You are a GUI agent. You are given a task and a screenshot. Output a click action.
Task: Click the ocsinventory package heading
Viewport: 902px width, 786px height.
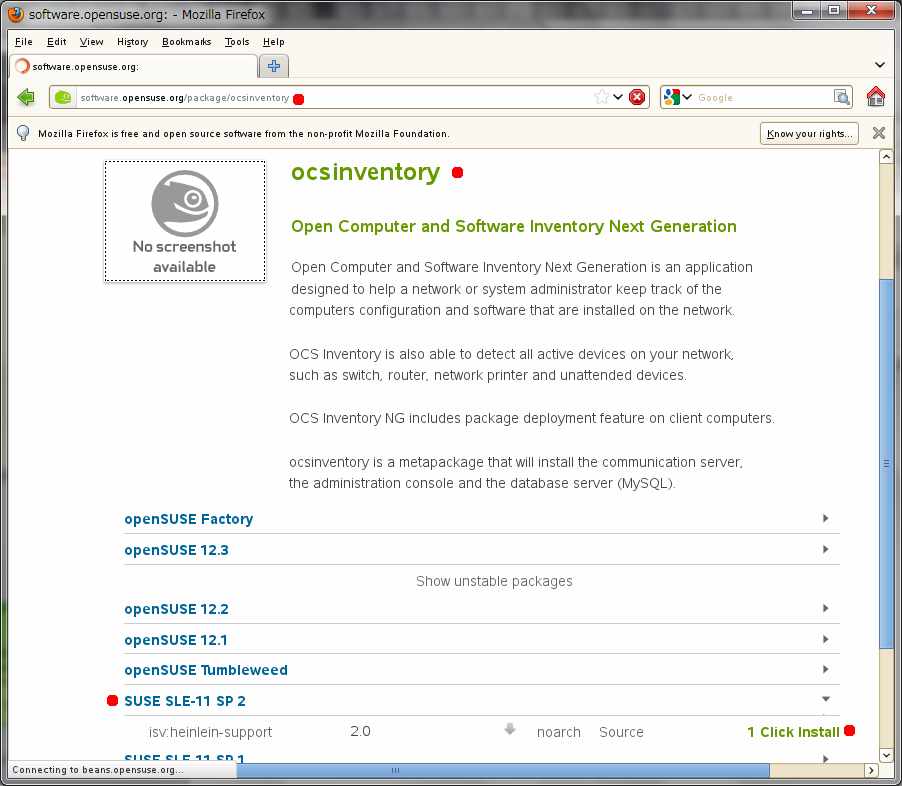[x=365, y=172]
